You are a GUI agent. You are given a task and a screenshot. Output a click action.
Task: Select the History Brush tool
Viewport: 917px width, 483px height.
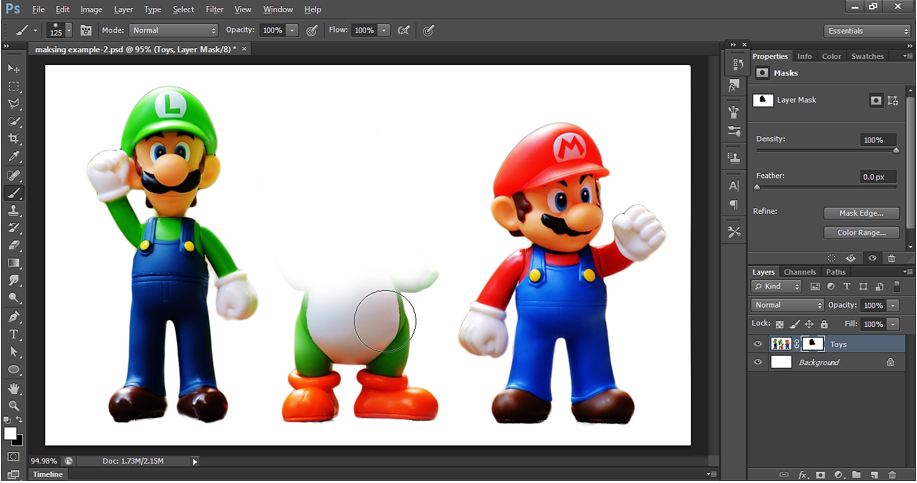(x=13, y=227)
